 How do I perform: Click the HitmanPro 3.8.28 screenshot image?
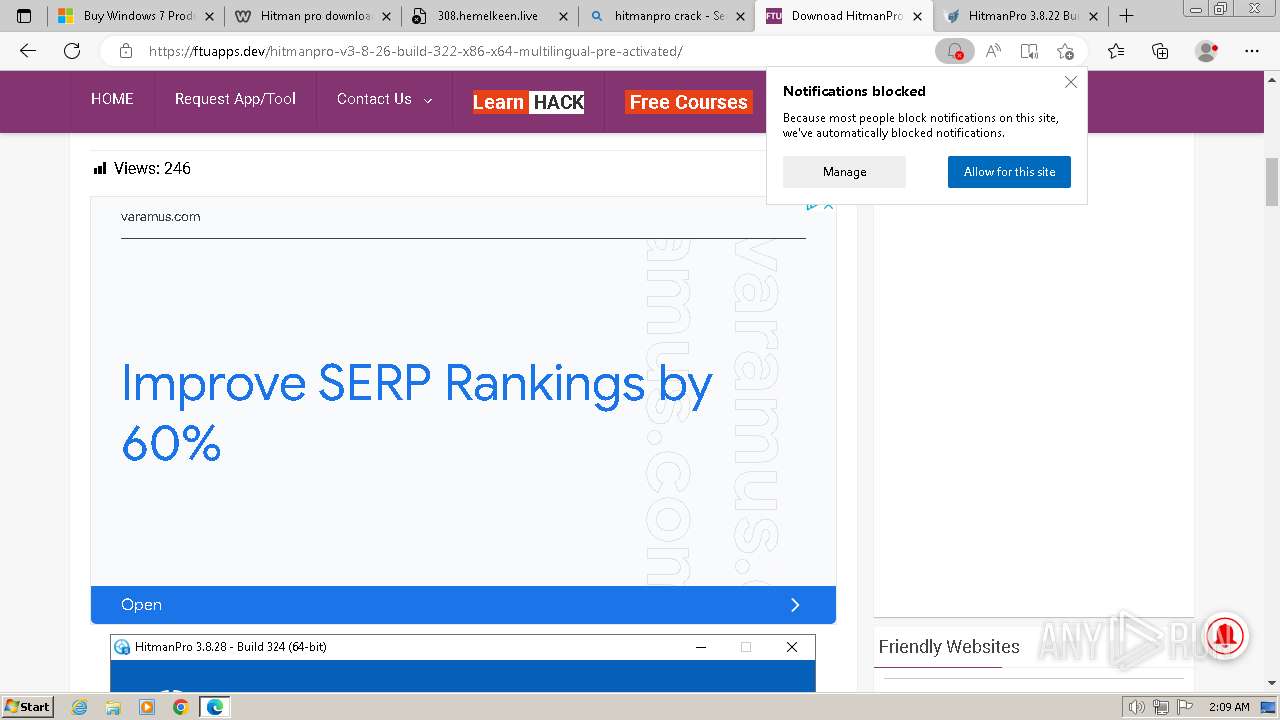coord(463,662)
